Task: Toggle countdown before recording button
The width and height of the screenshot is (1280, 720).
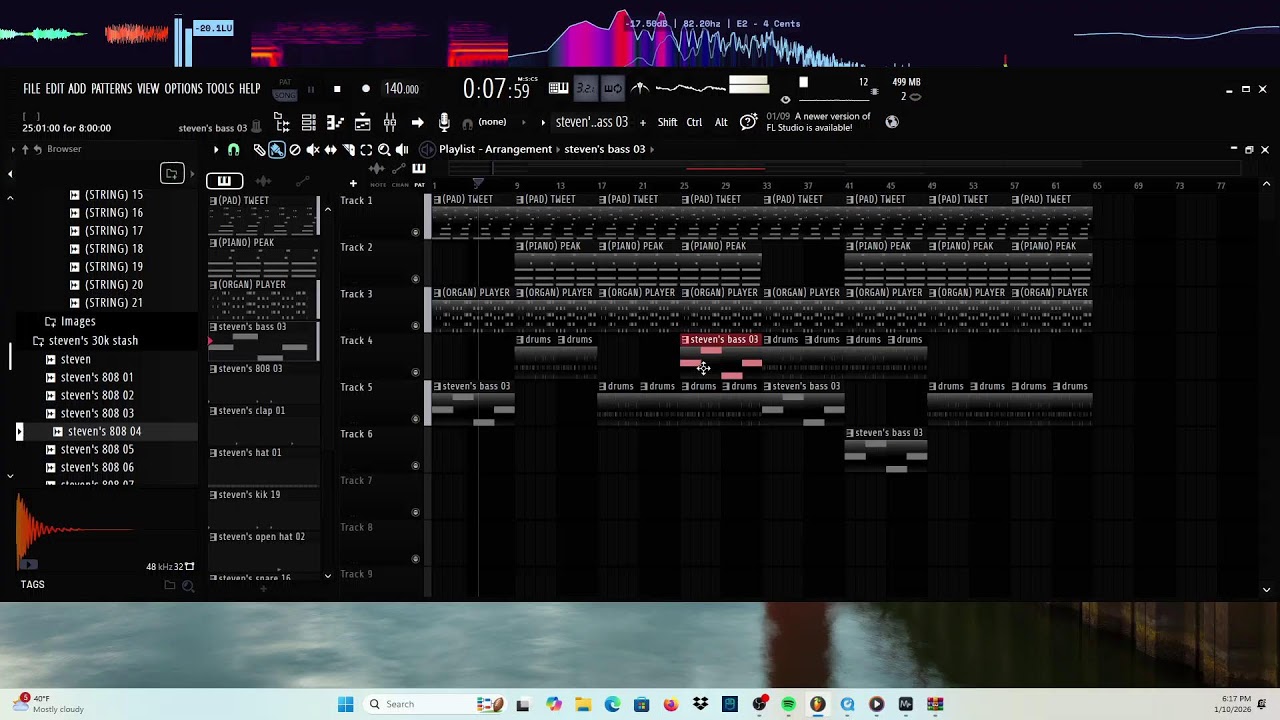Action: click(586, 88)
